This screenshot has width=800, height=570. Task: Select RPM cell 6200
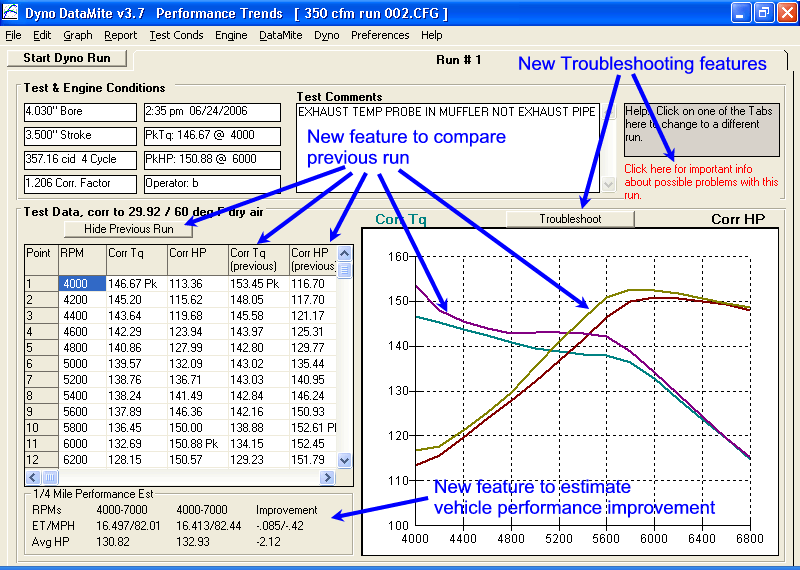click(x=82, y=460)
